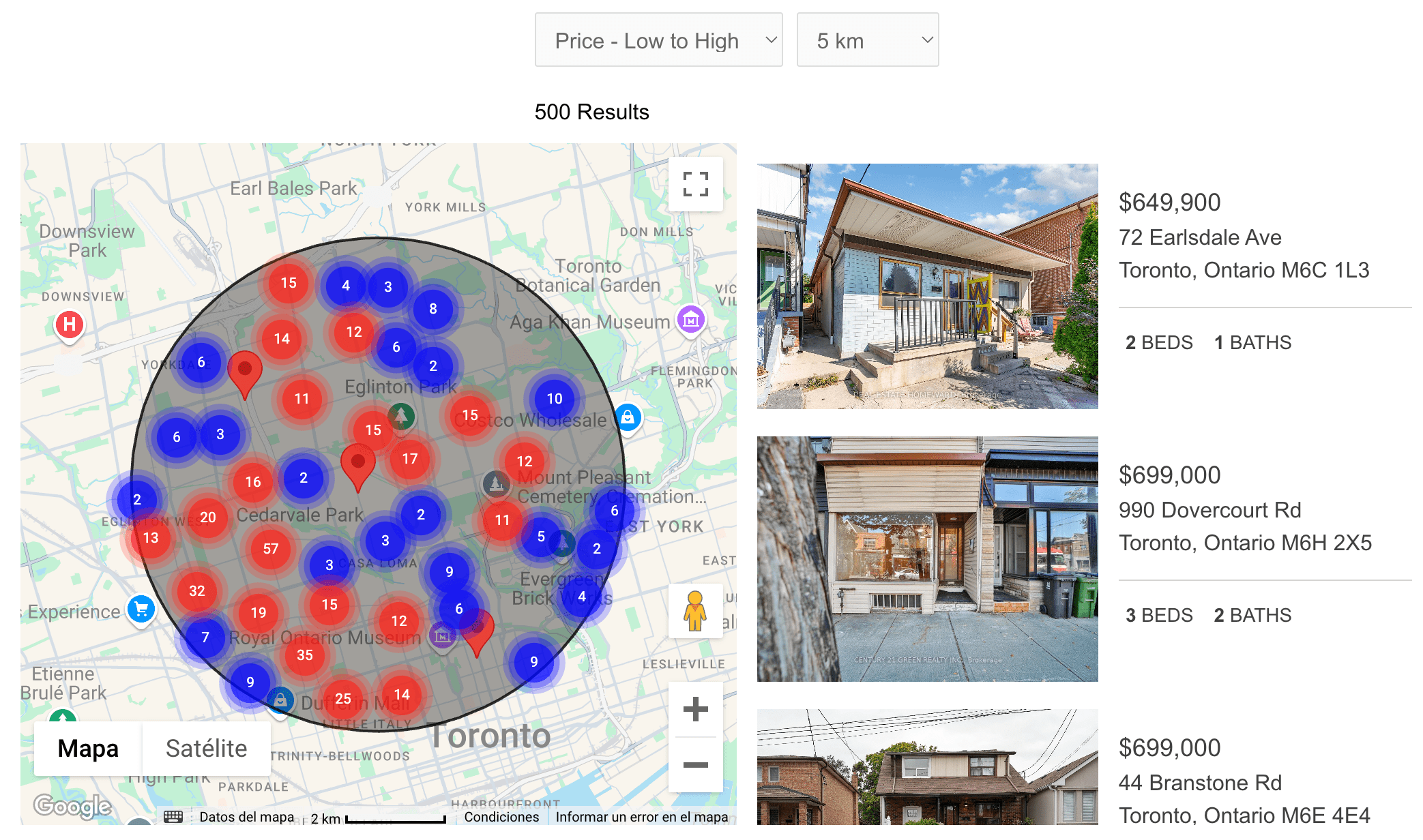Open the 990 Dovercourt Rd listing photo

coord(927,559)
